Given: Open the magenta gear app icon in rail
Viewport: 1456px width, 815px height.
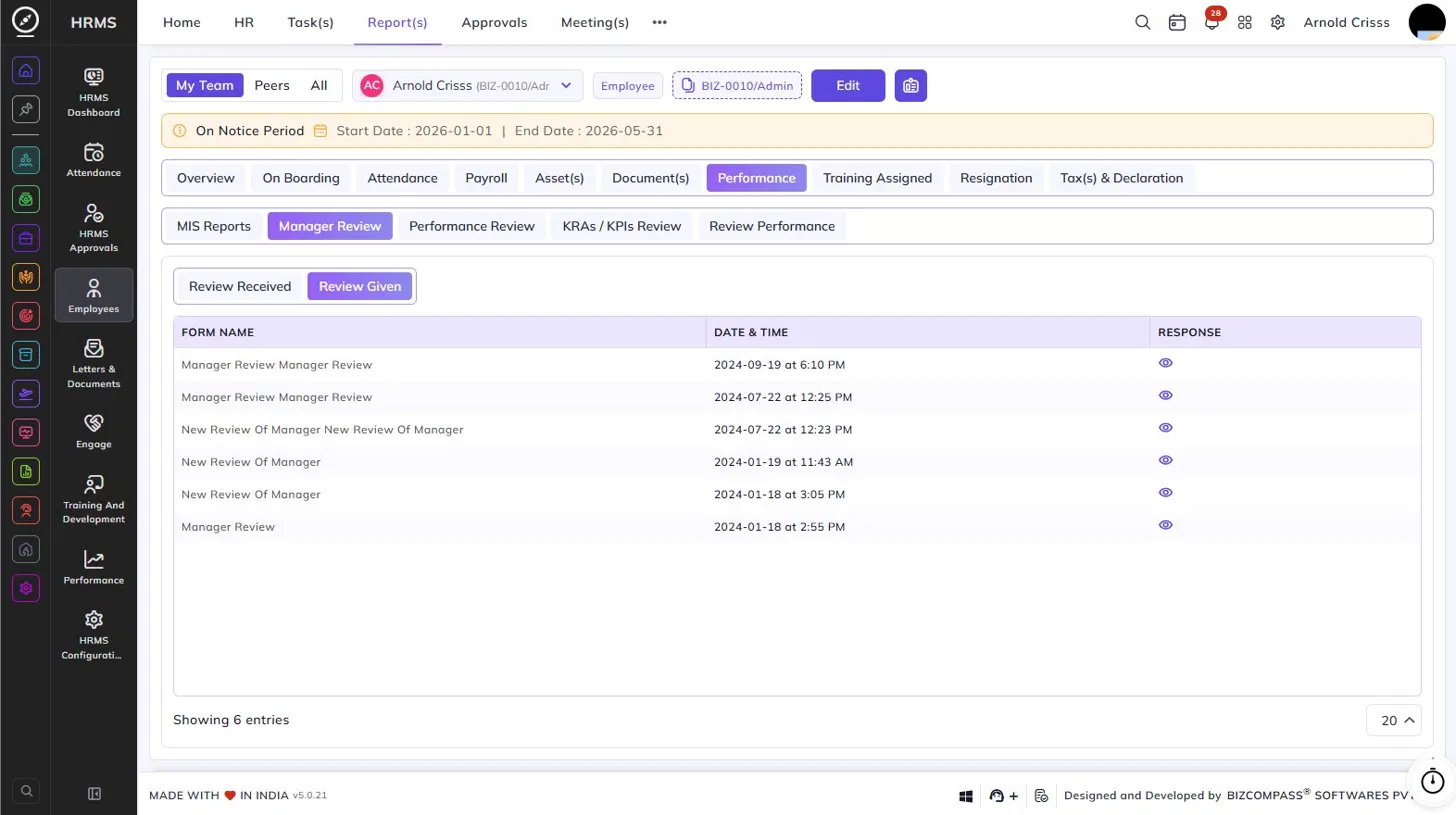Looking at the screenshot, I should click(26, 588).
